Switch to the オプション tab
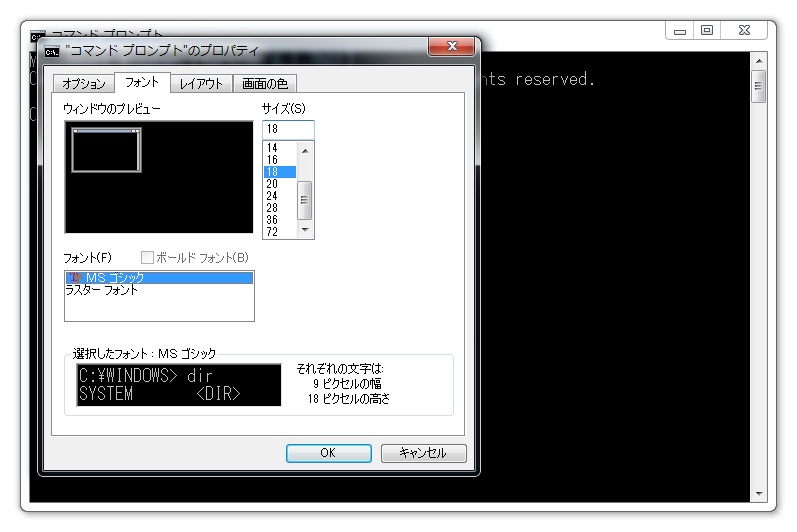This screenshot has height=532, width=797. point(84,83)
